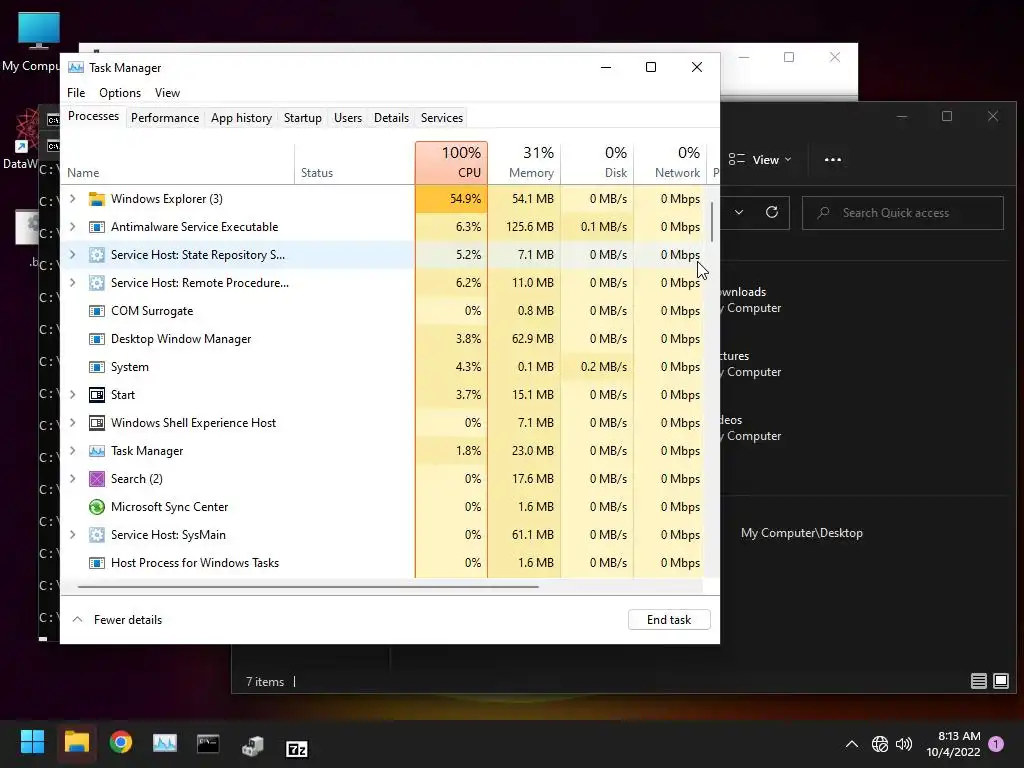Click the horizontal scrollbar in Task Manager

point(308,587)
